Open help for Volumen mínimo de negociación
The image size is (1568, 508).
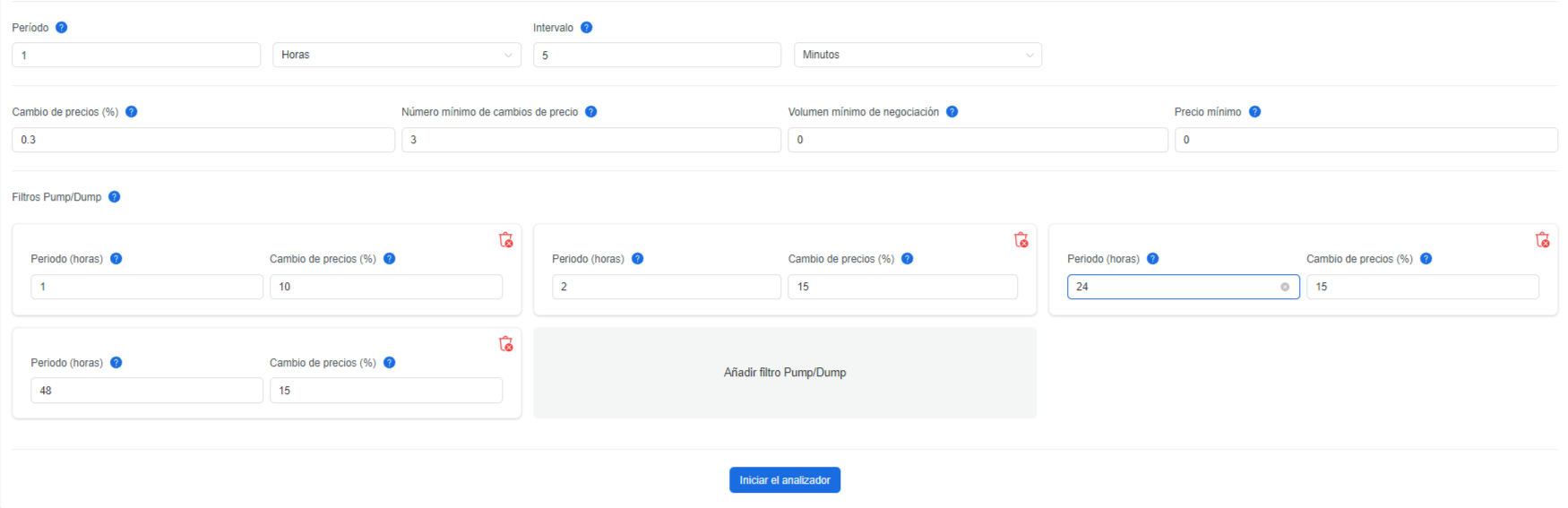click(x=952, y=111)
